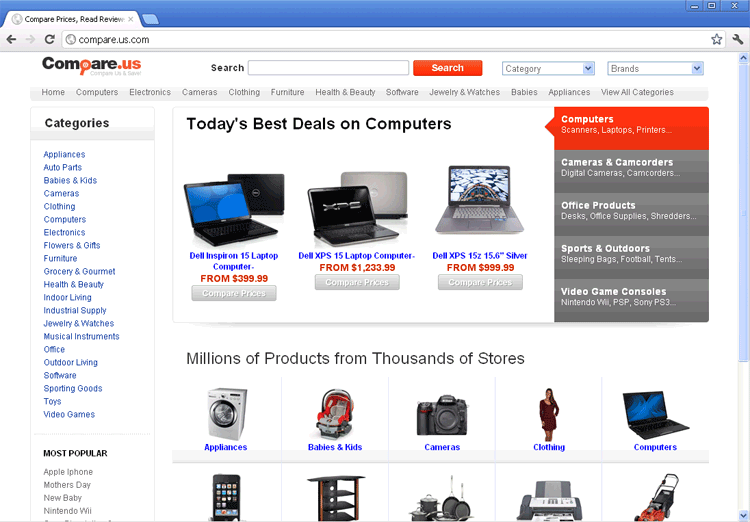Compare prices for Dell Inspiron 15
The width and height of the screenshot is (750, 522).
tap(234, 293)
